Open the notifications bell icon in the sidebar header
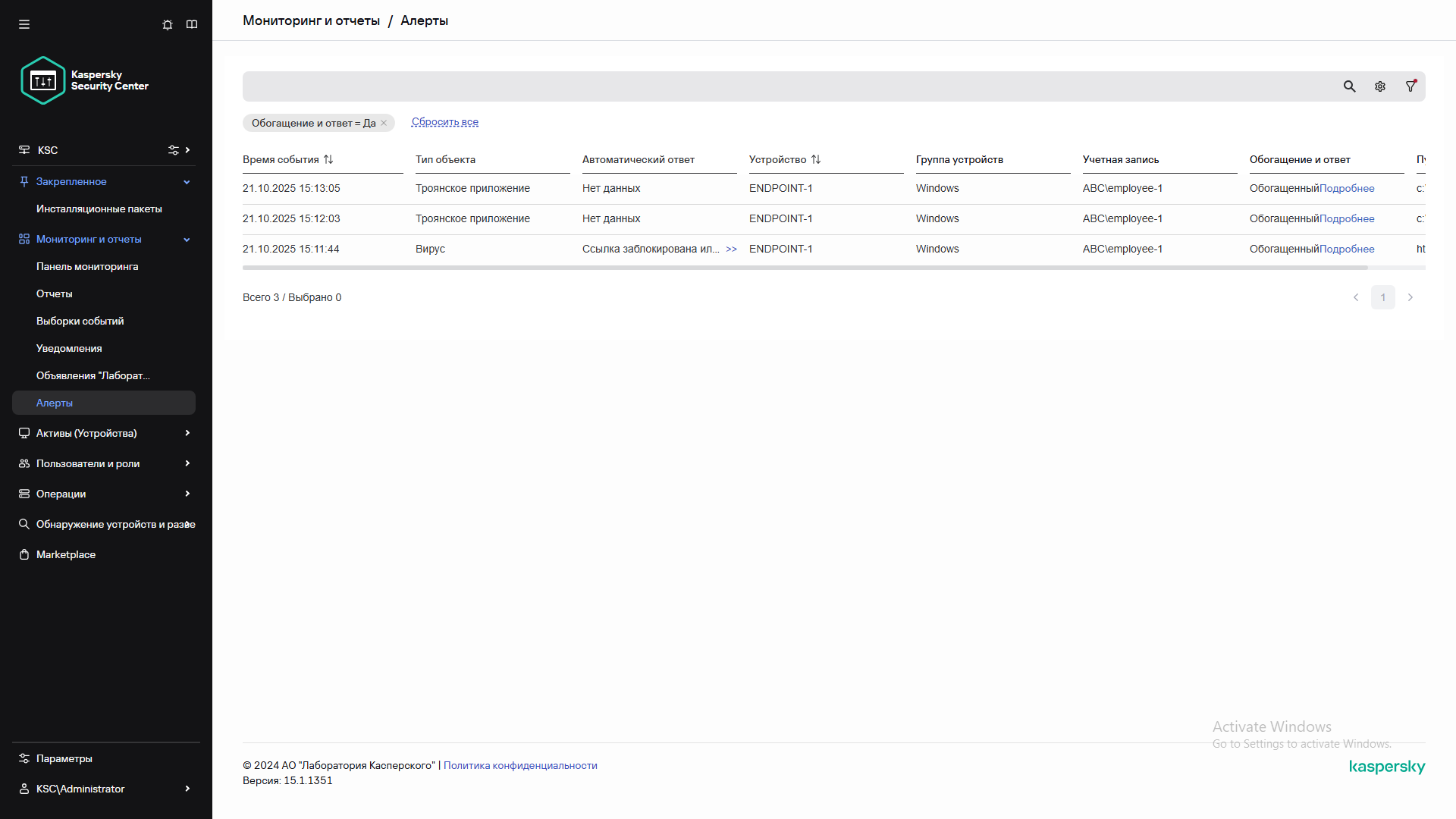1456x819 pixels. [x=168, y=24]
